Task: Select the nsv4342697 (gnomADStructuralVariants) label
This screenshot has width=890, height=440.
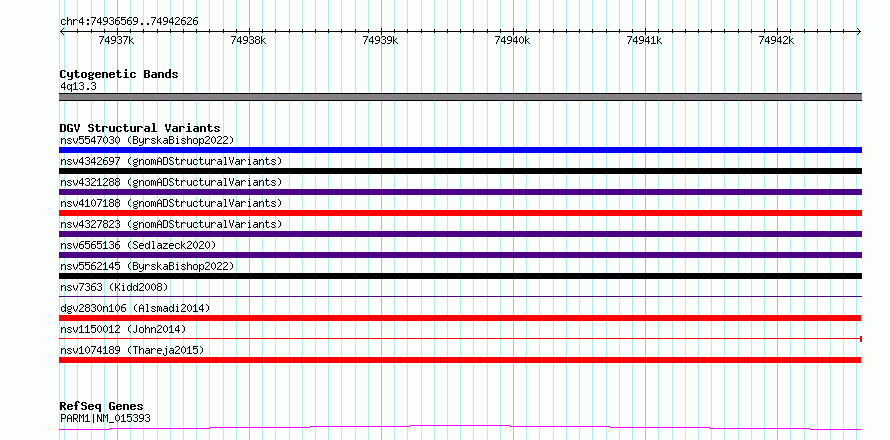Action: point(171,161)
